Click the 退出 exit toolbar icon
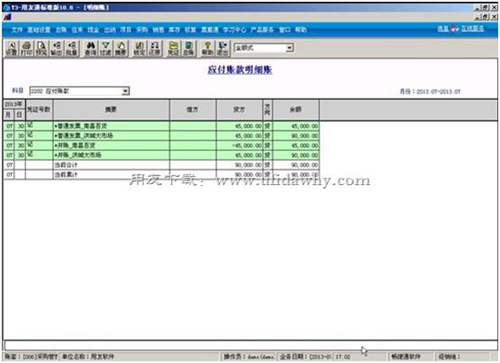500x363 pixels. point(222,48)
